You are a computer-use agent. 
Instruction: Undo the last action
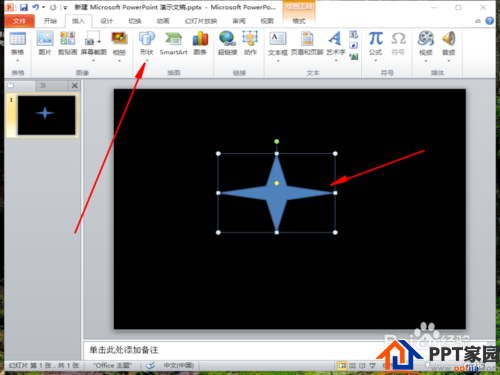click(x=35, y=7)
